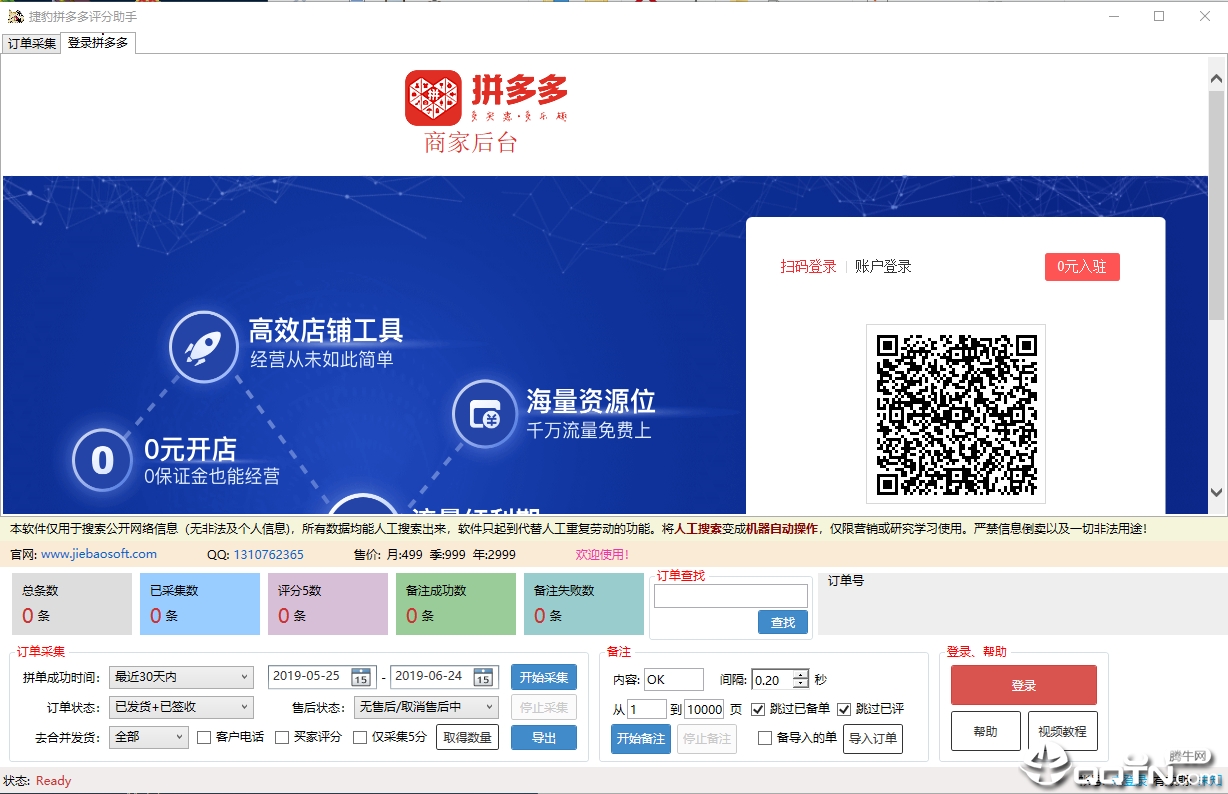Switch to the 登录拼多多 tab
Image resolution: width=1228 pixels, height=794 pixels.
pyautogui.click(x=98, y=42)
